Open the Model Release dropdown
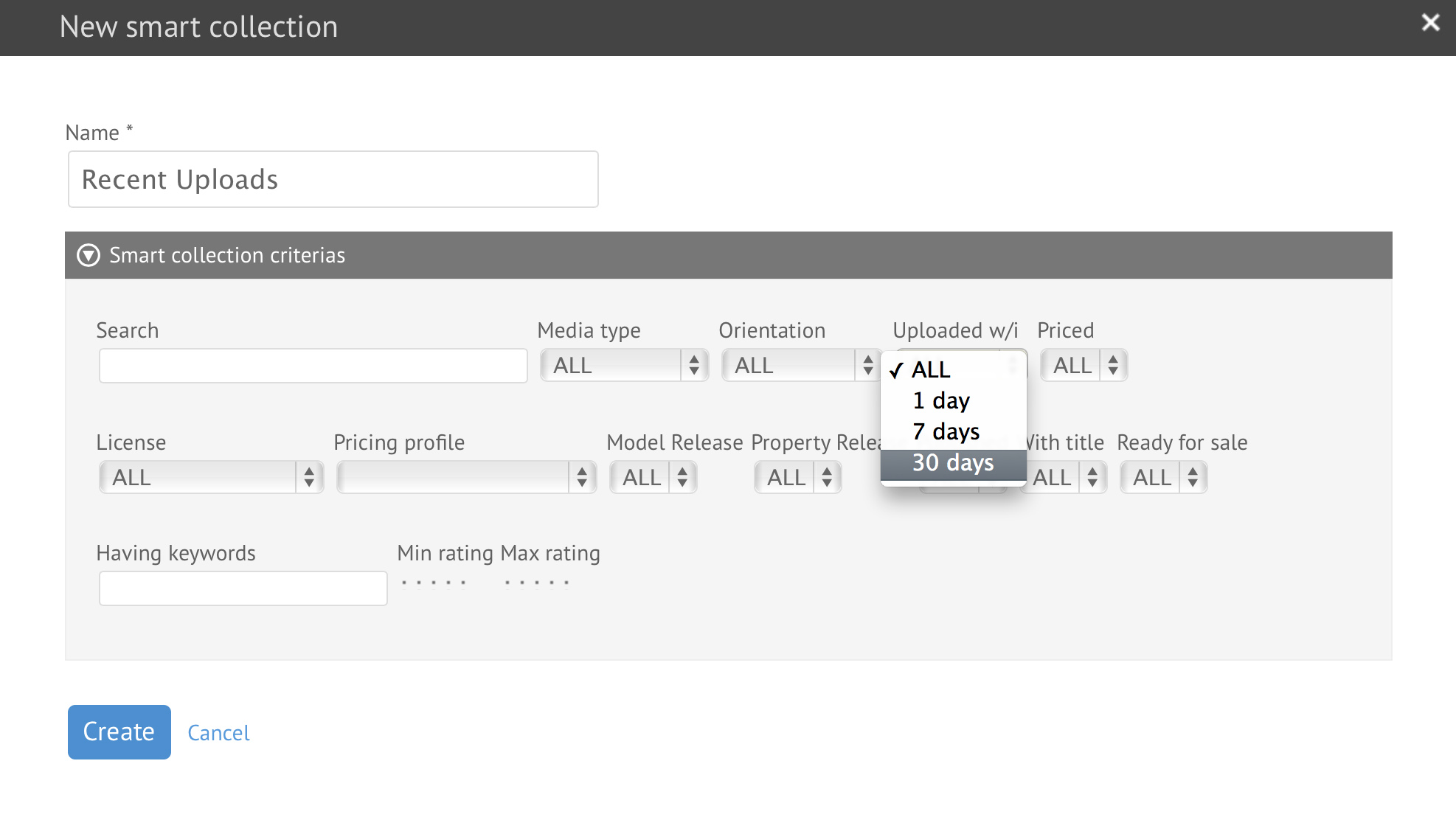This screenshot has height=817, width=1456. click(653, 478)
